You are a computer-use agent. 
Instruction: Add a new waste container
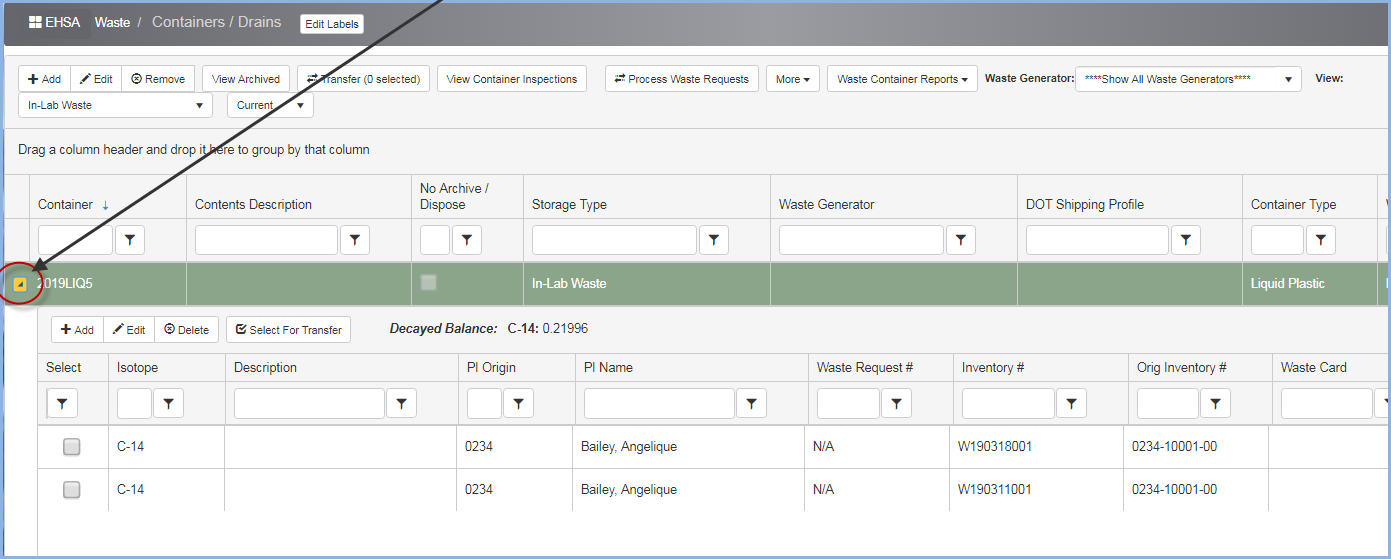coord(44,79)
